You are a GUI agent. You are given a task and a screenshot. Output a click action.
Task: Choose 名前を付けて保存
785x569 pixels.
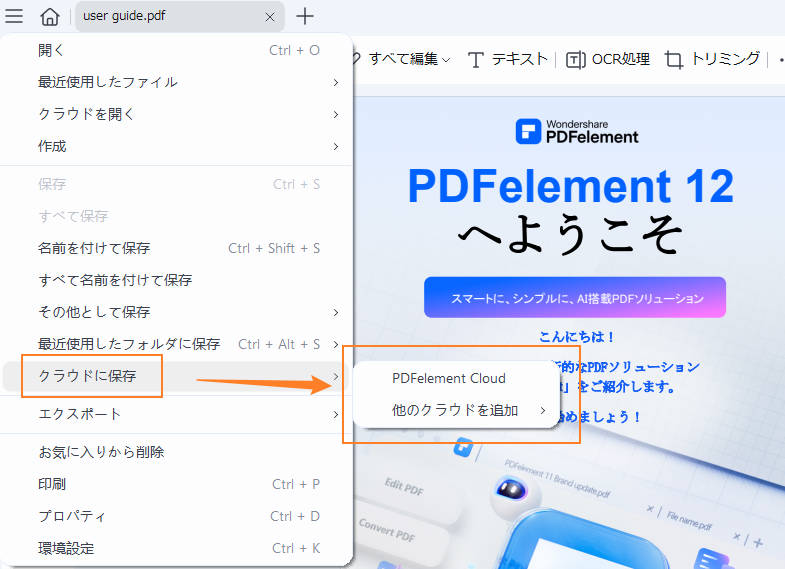(x=176, y=248)
